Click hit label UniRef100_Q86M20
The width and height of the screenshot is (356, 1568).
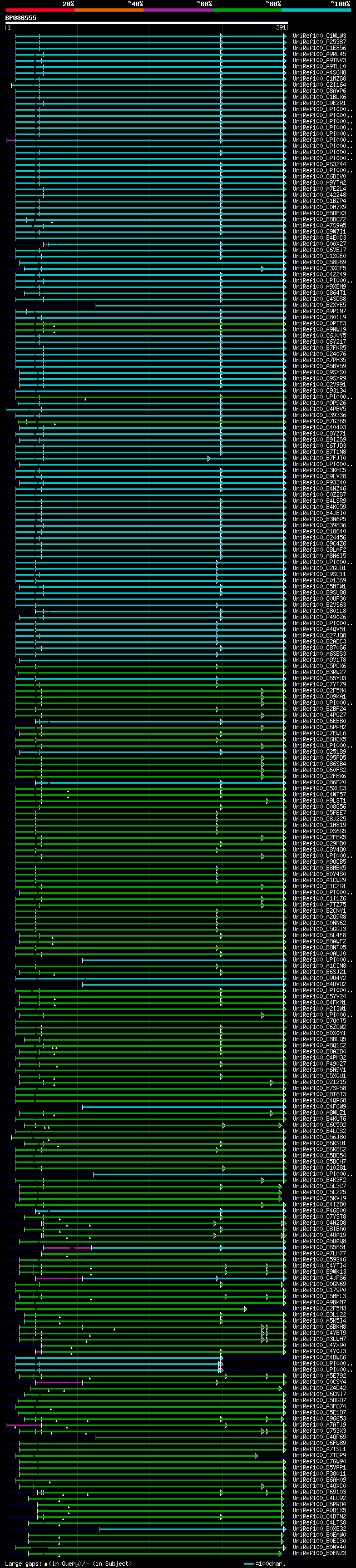(x=319, y=782)
